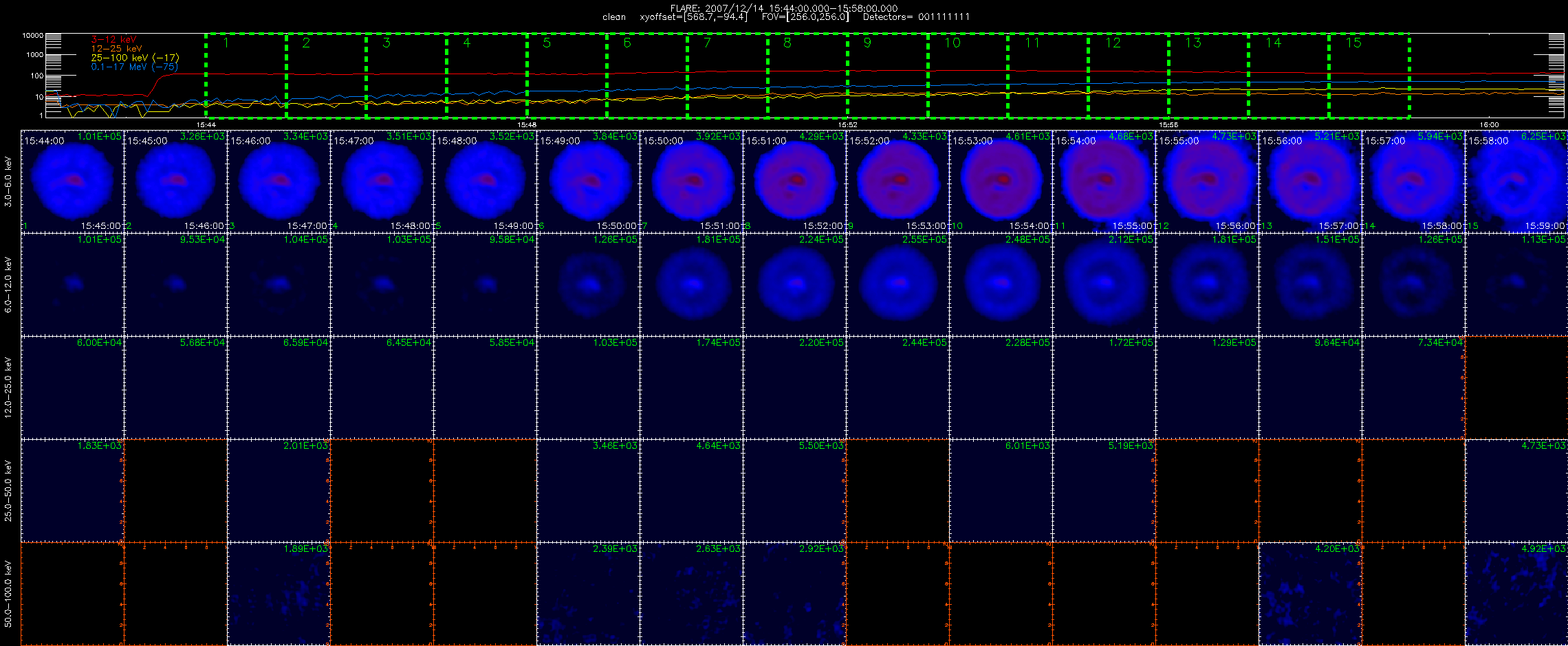Open the 50.0-100.0 keV image labeled 4.20E+03
1568x646 pixels.
pyautogui.click(x=1311, y=594)
